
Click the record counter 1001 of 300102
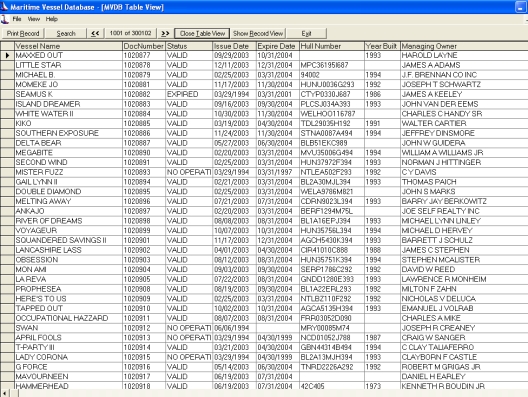pos(130,33)
